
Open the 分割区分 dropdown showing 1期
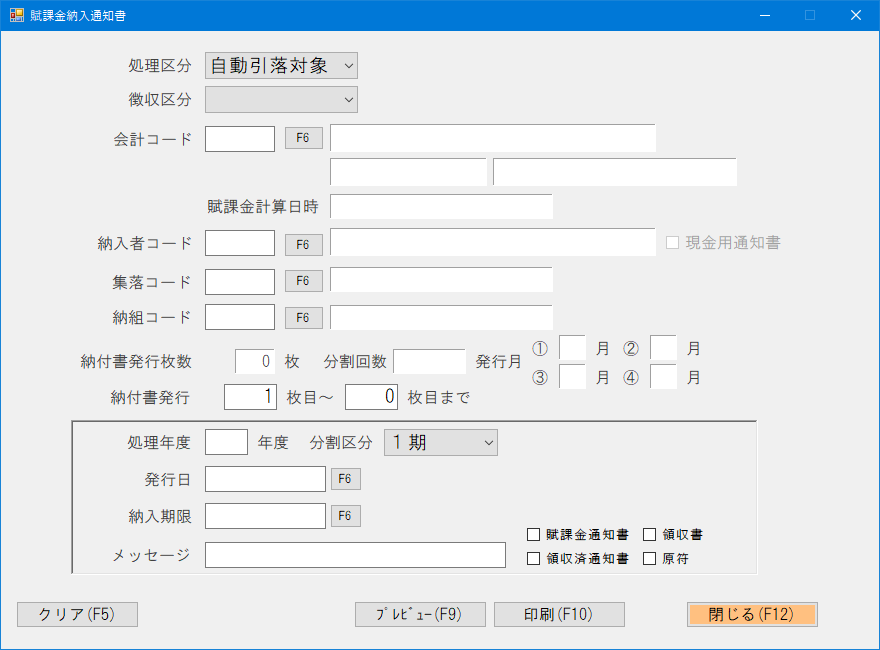[x=440, y=442]
